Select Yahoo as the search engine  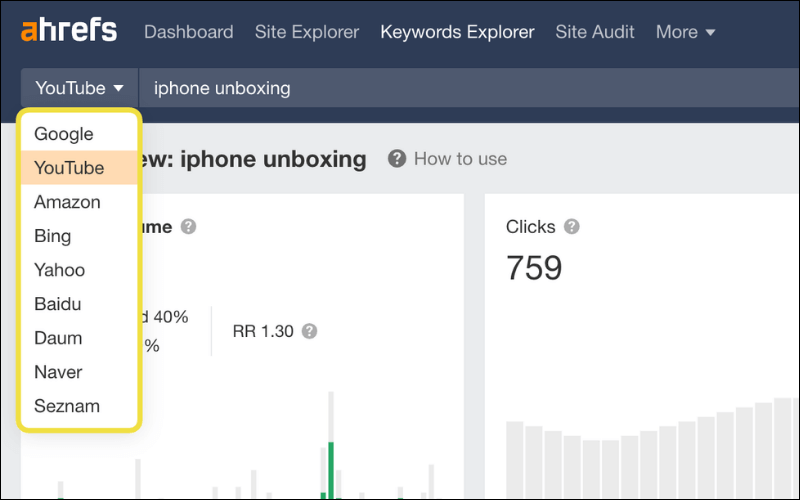60,270
